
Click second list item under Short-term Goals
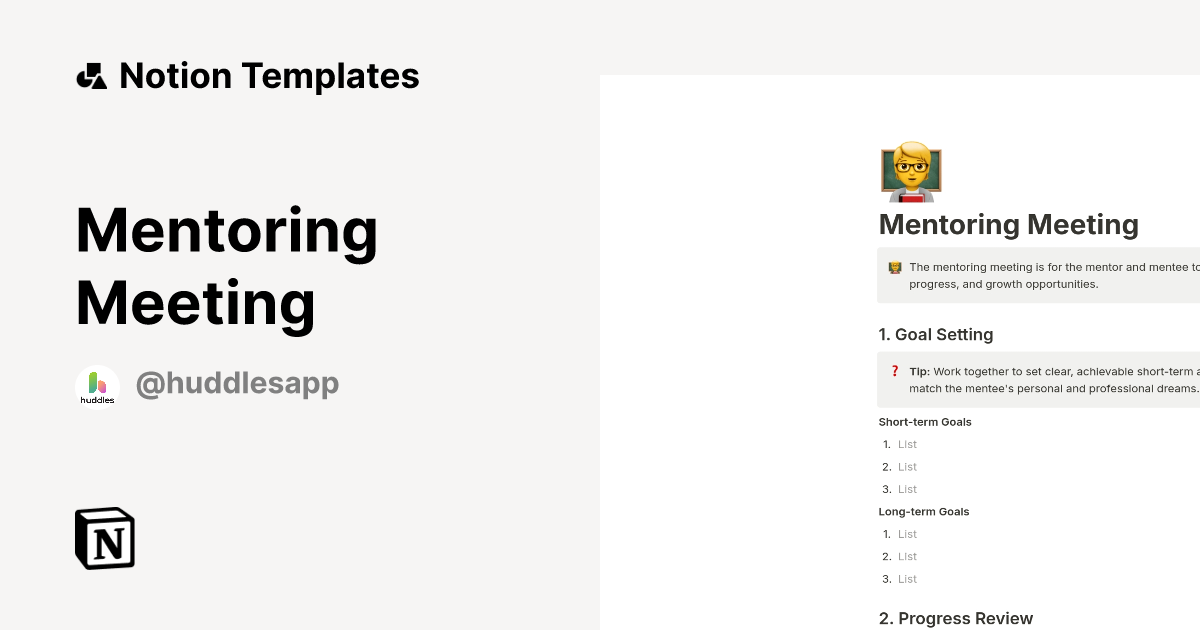tap(907, 467)
